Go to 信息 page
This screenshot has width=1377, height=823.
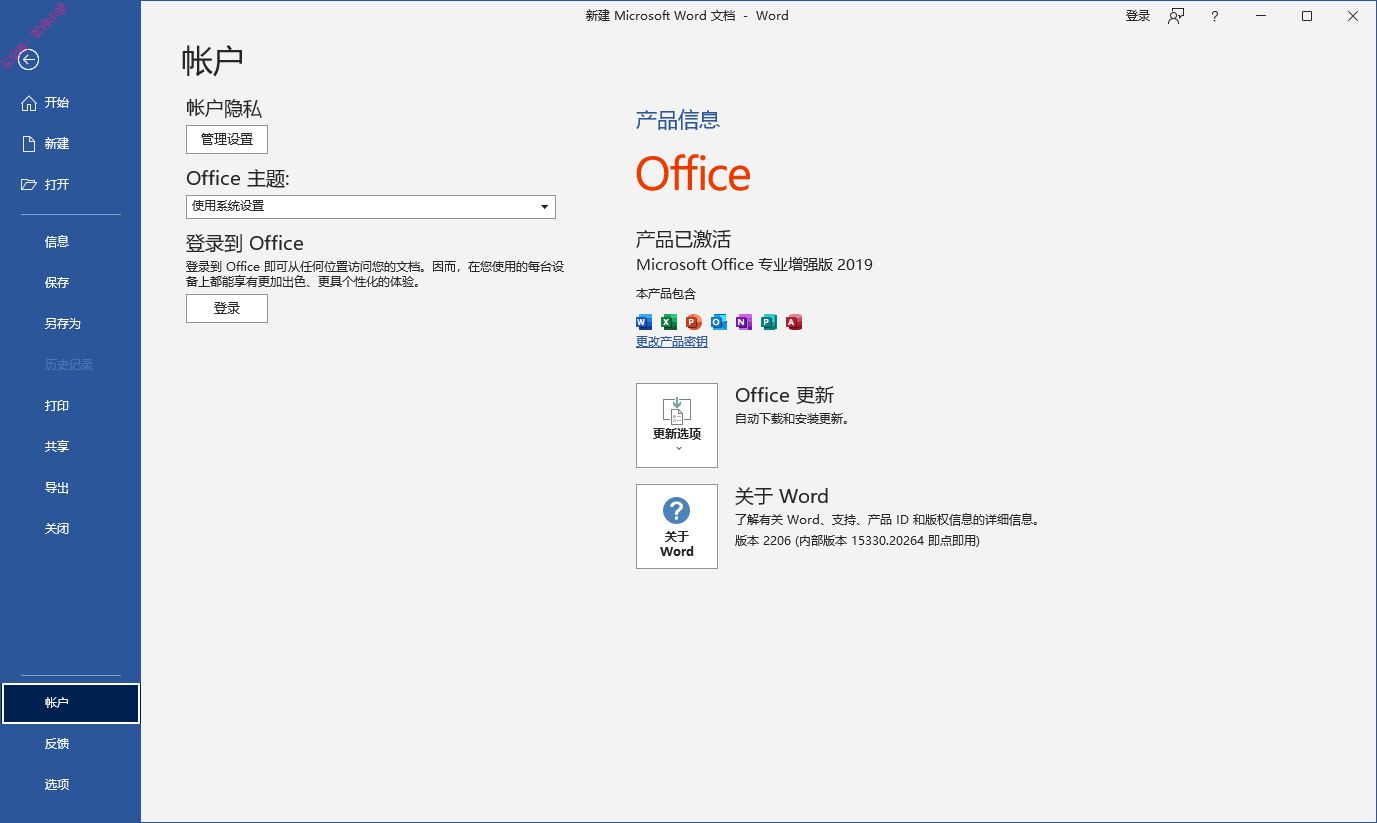[70, 242]
